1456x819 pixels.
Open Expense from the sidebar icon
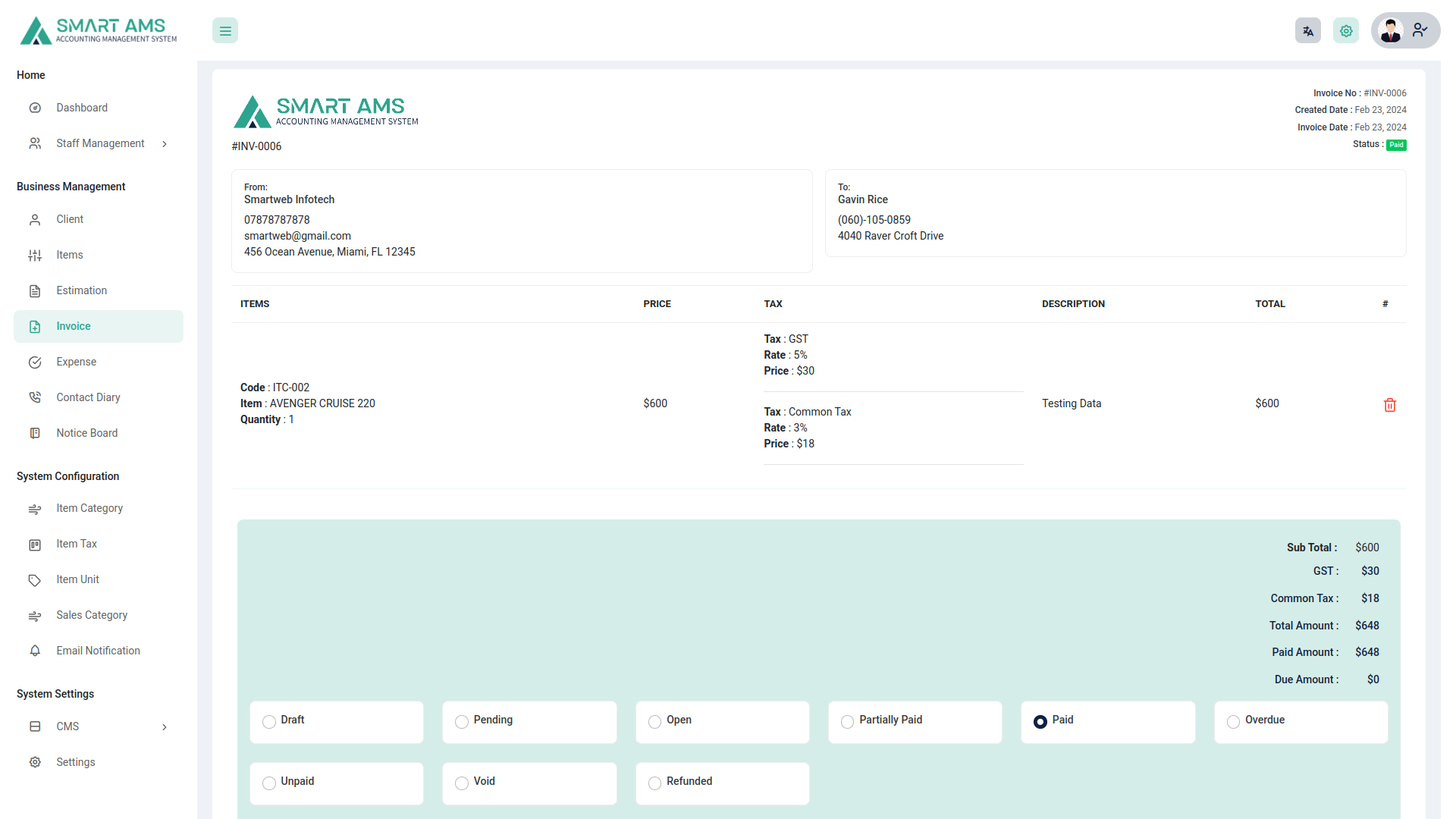click(x=35, y=362)
